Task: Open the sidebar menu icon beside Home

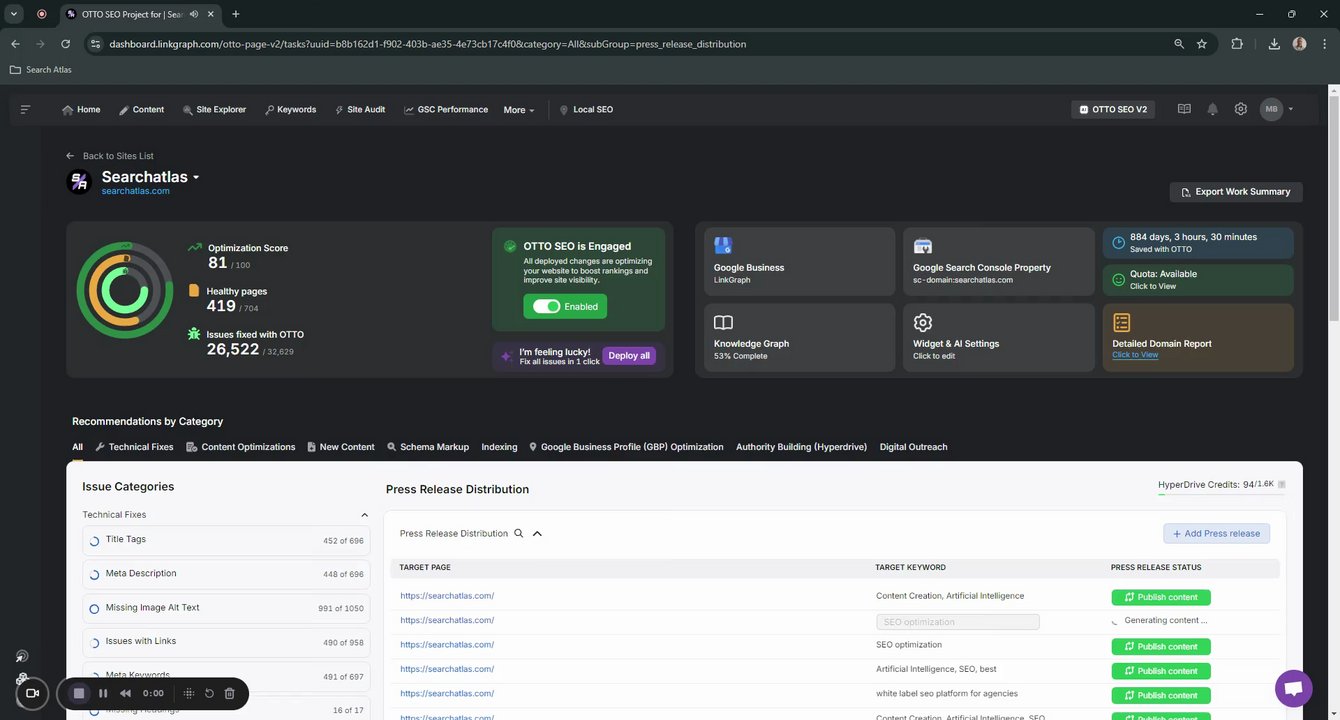Action: coord(25,109)
